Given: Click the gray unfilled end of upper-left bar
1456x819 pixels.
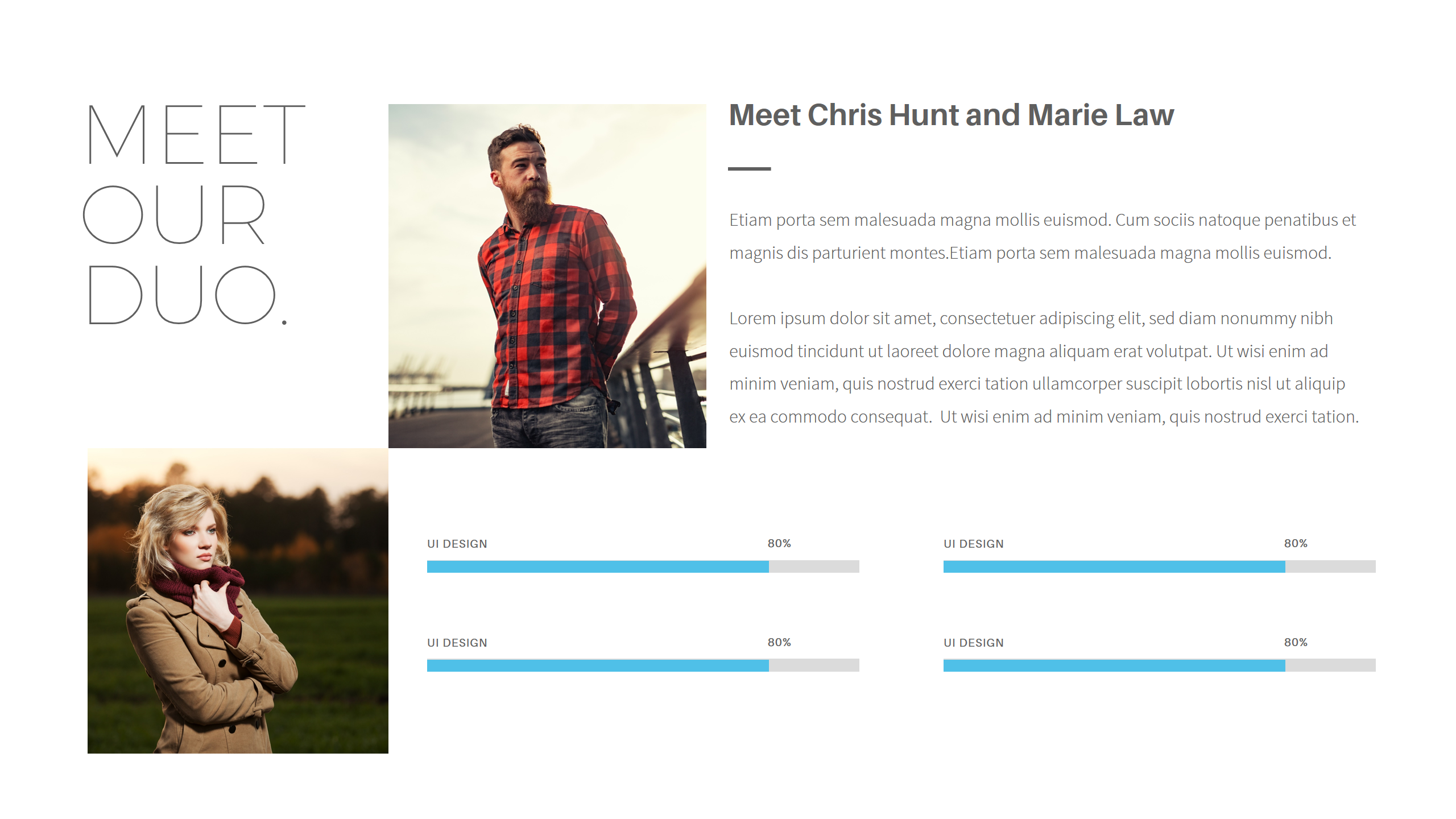Looking at the screenshot, I should 814,566.
